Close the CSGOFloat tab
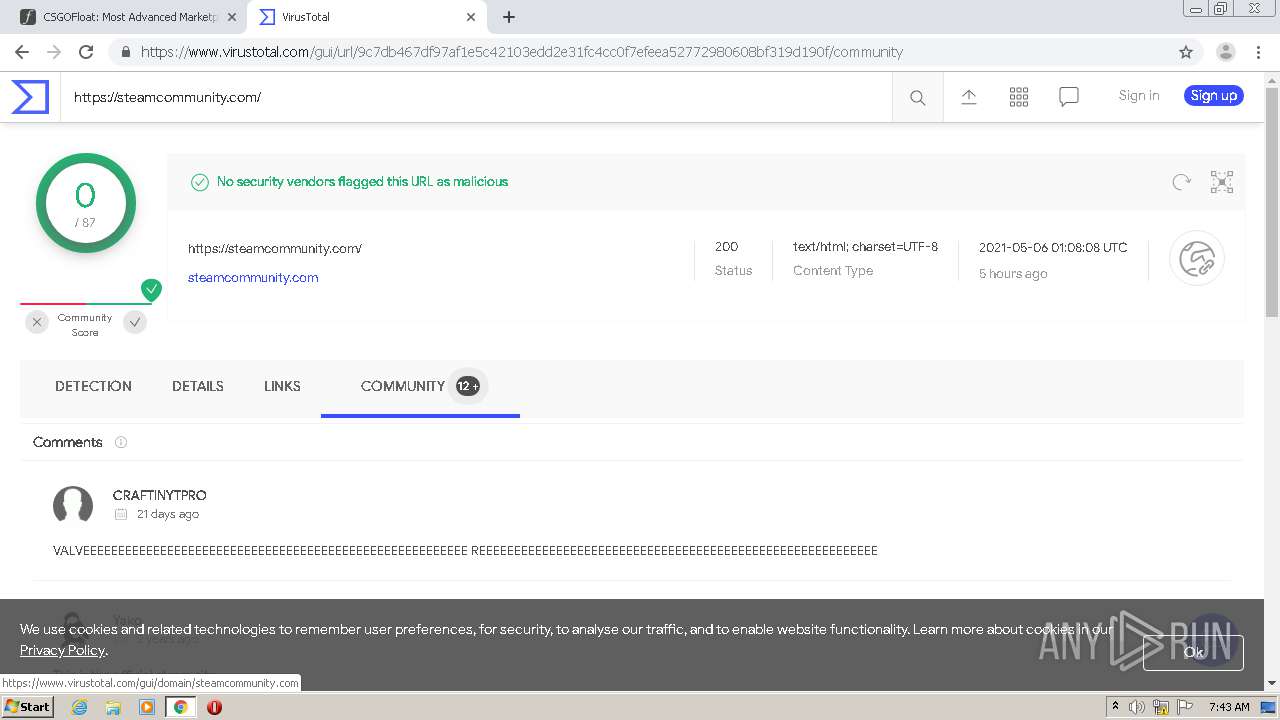 [232, 17]
